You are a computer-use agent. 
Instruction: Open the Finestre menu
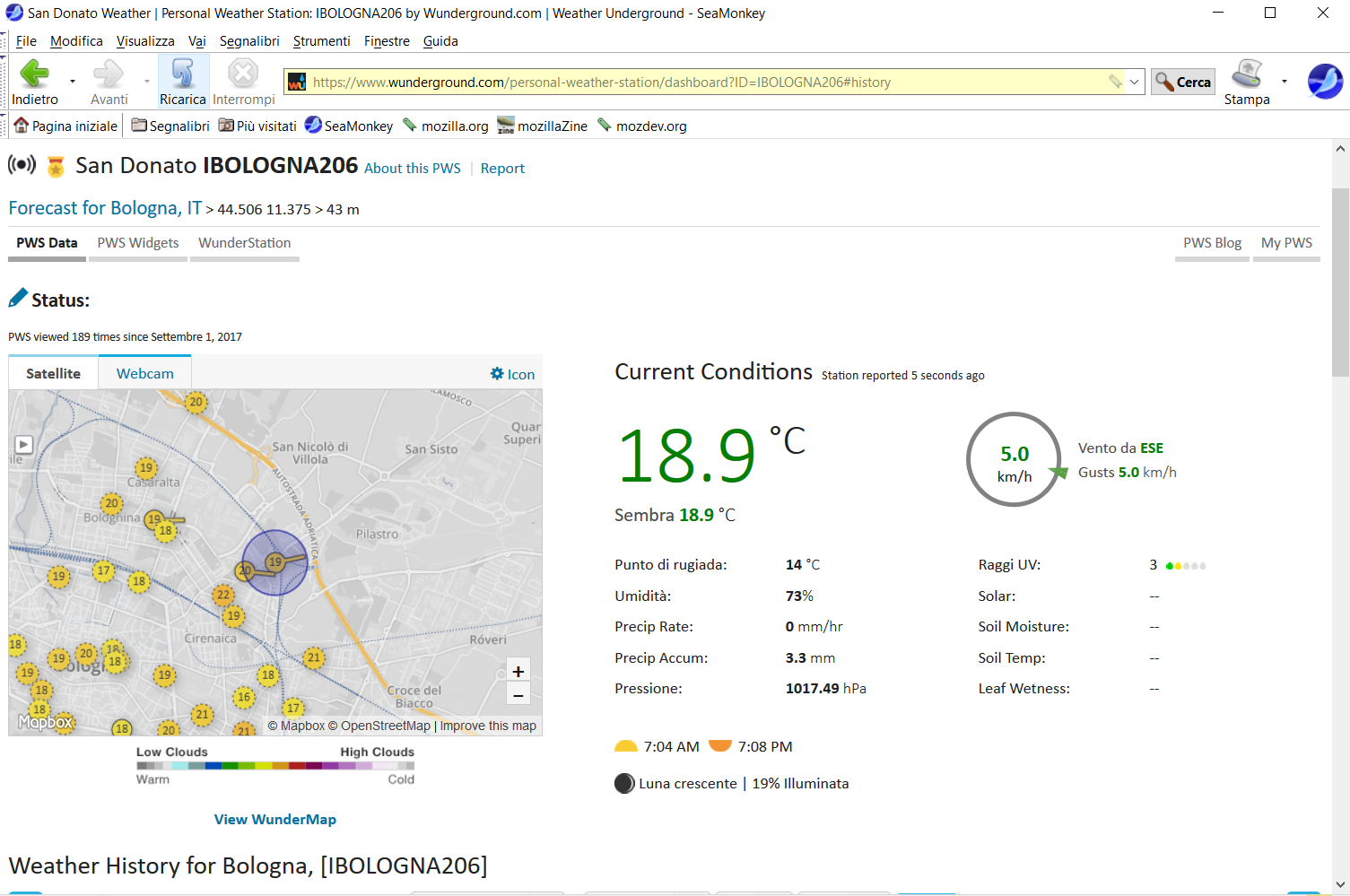point(387,41)
